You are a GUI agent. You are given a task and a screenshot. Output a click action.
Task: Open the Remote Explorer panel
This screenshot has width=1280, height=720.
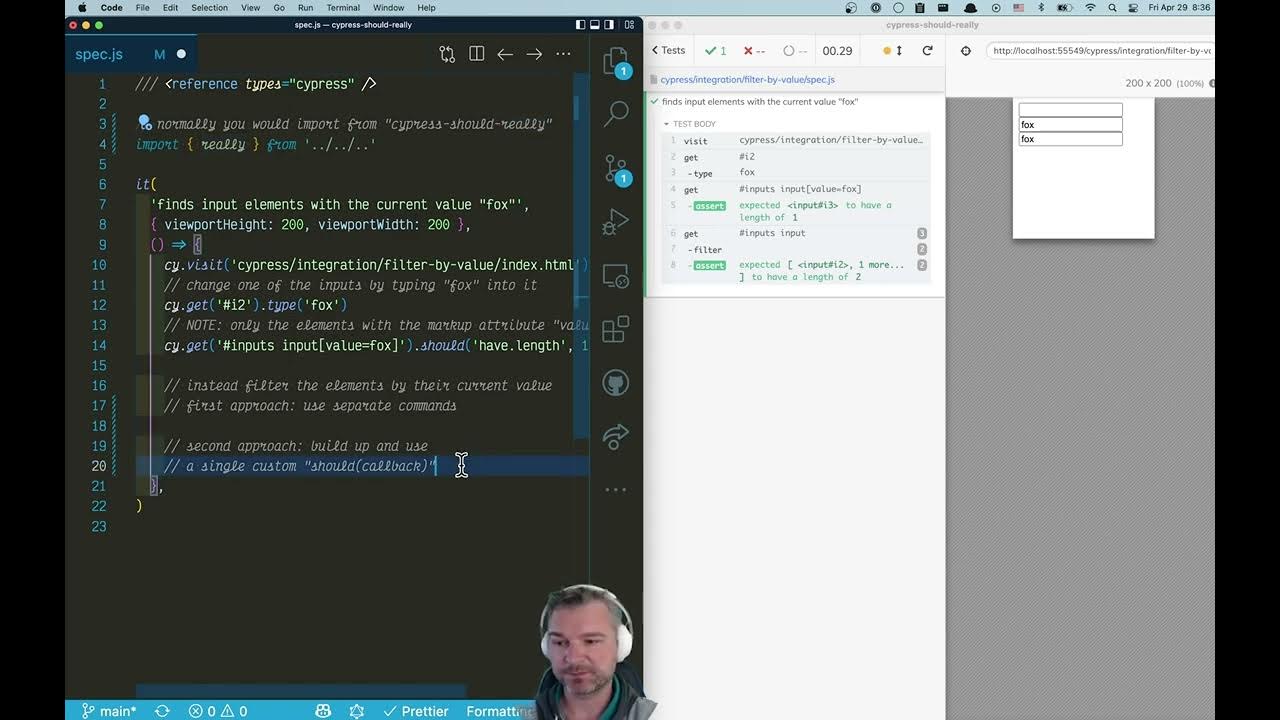pyautogui.click(x=616, y=275)
